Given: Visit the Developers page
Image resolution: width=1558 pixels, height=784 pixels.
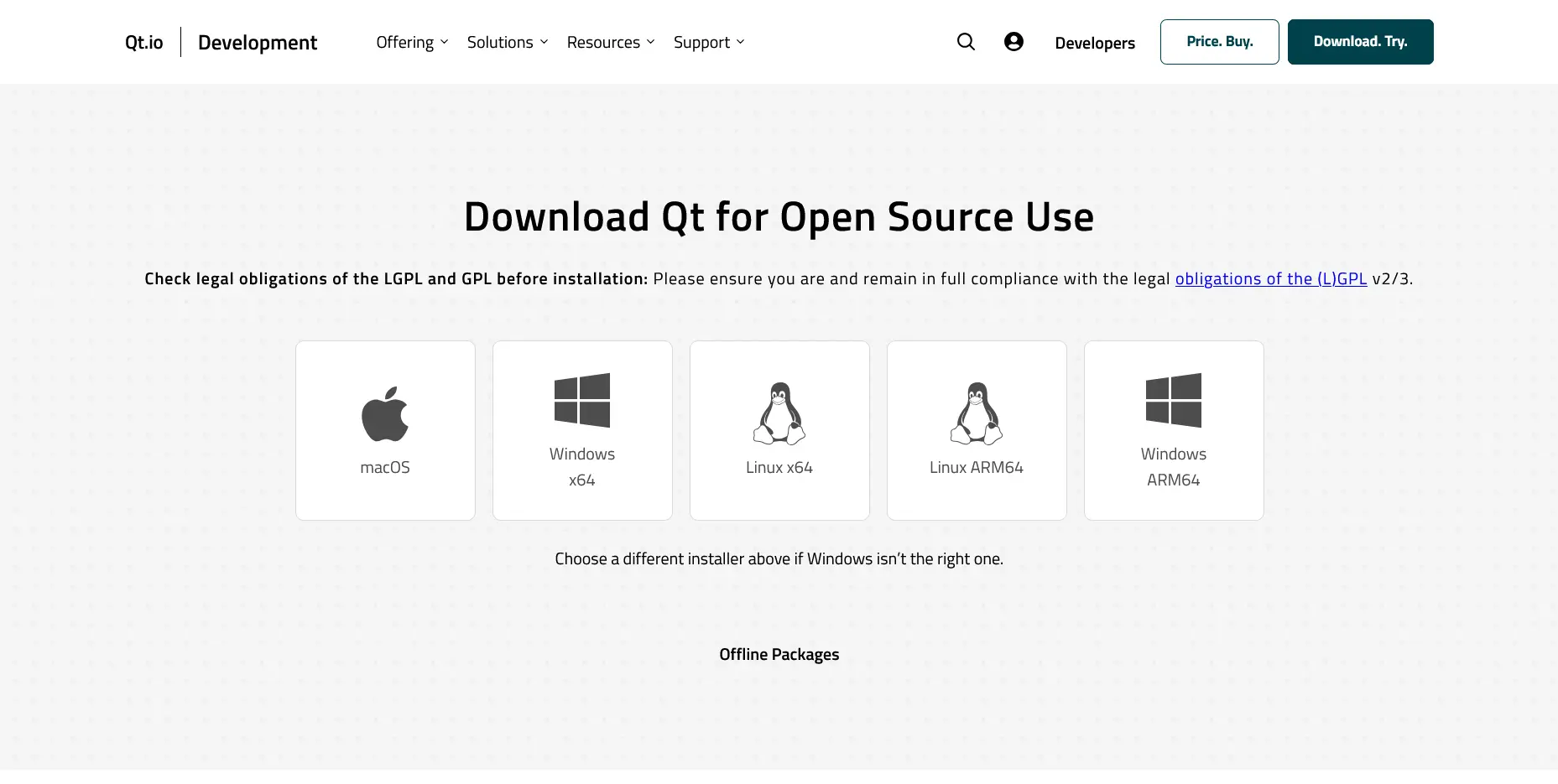Looking at the screenshot, I should (x=1095, y=43).
